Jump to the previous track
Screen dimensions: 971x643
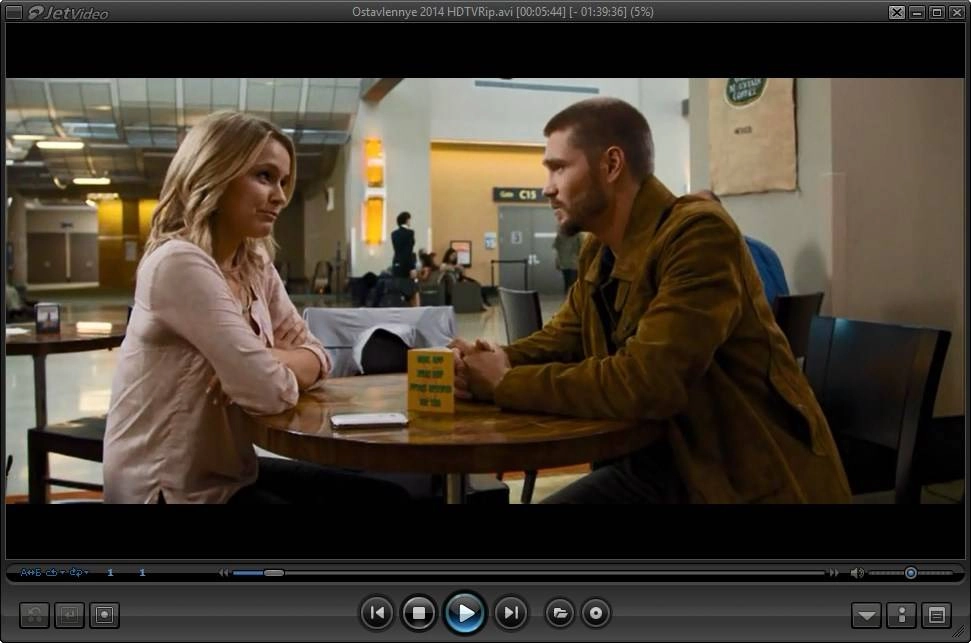[377, 613]
